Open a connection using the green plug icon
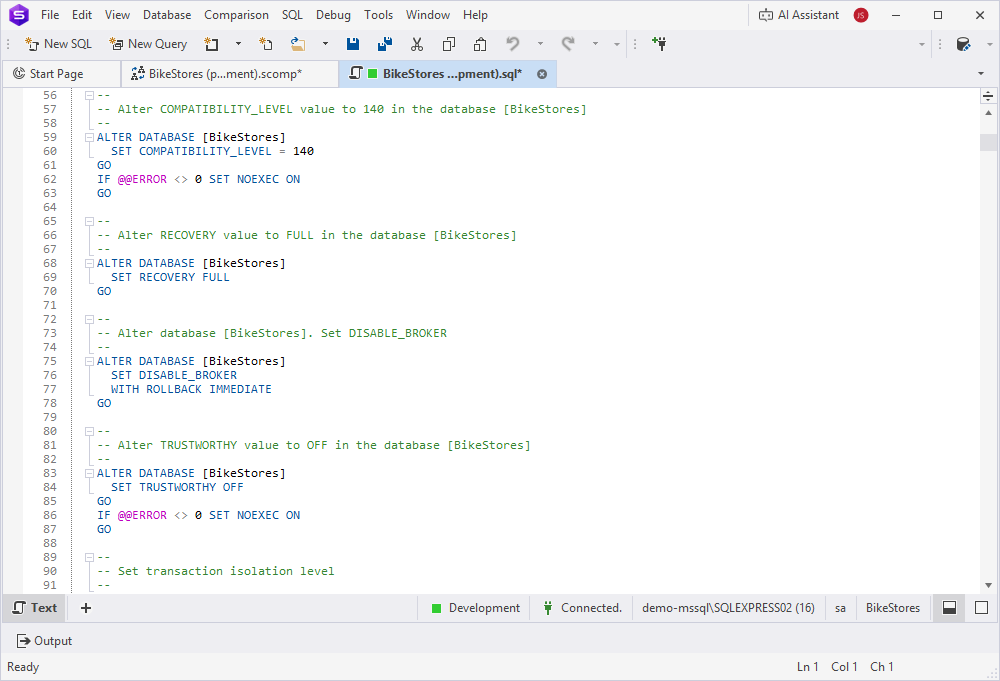The height and width of the screenshot is (681, 1000). 661,44
